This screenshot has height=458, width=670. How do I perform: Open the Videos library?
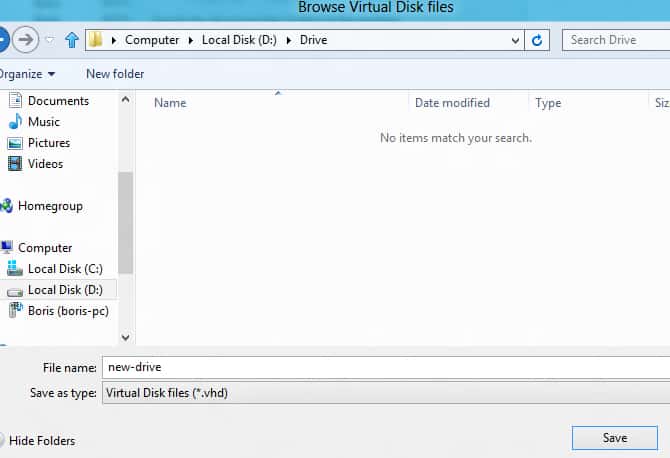click(45, 164)
